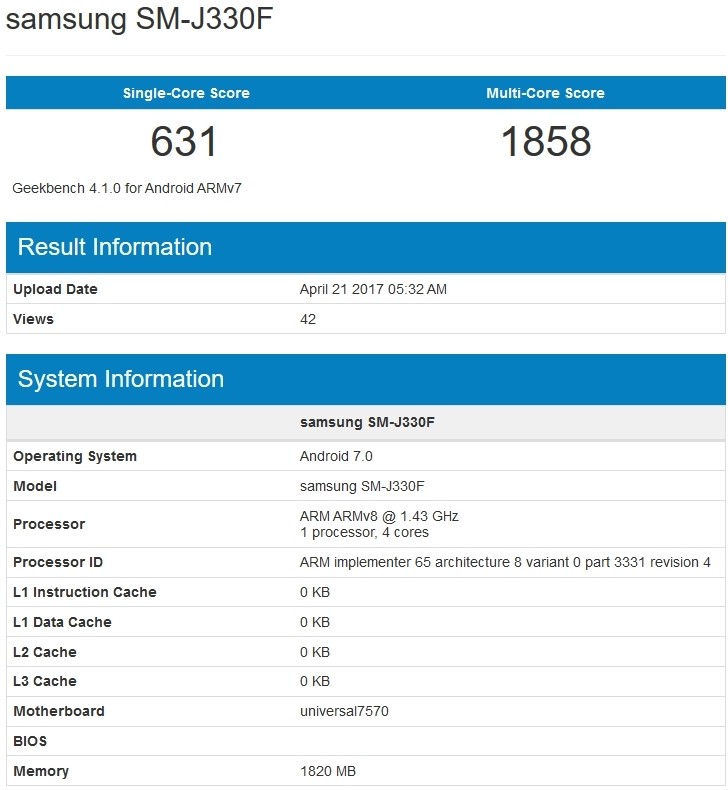This screenshot has width=728, height=790.
Task: Click the Model row value samsung SM-J330F
Action: click(x=362, y=486)
